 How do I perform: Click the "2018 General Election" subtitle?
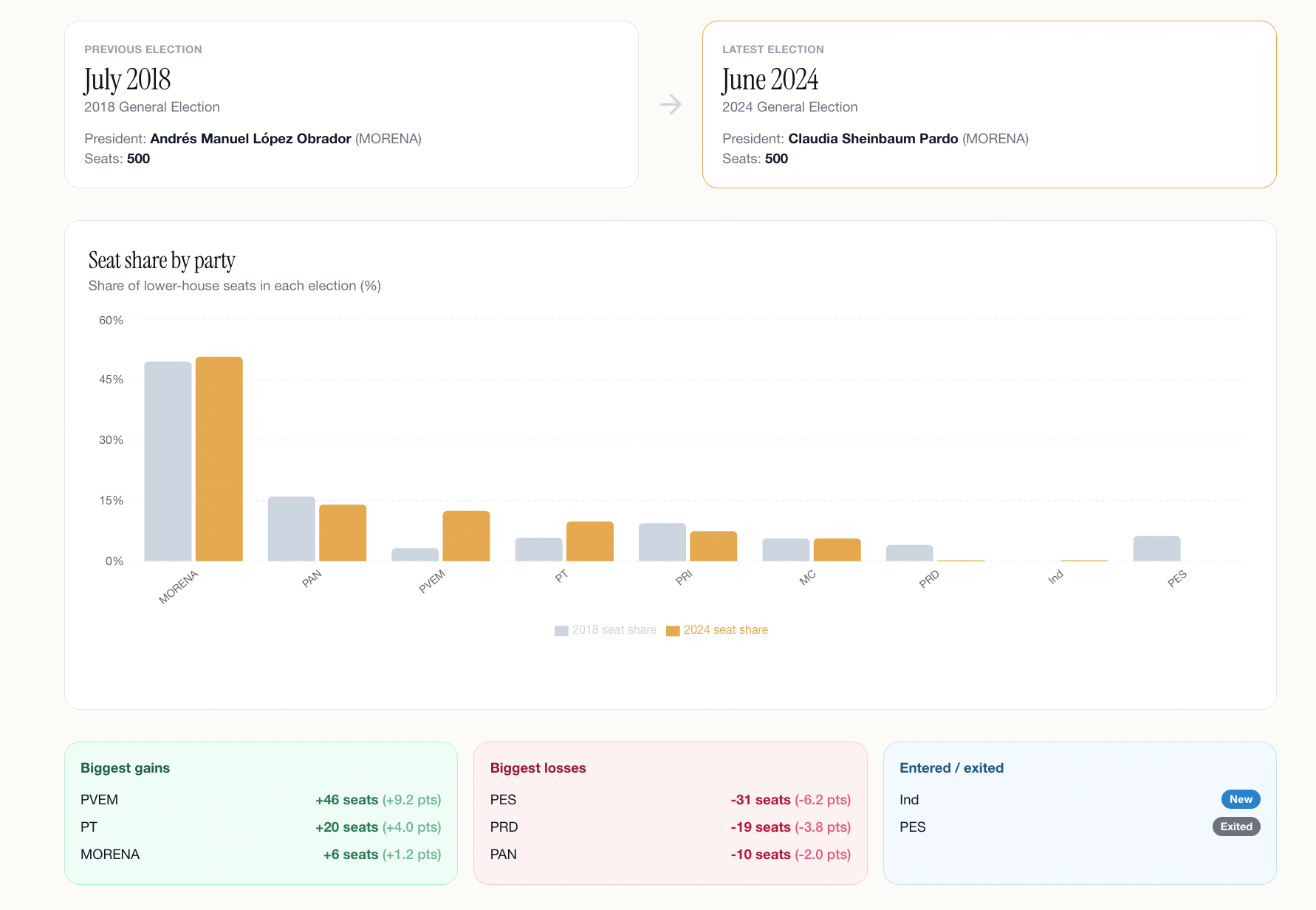click(152, 107)
